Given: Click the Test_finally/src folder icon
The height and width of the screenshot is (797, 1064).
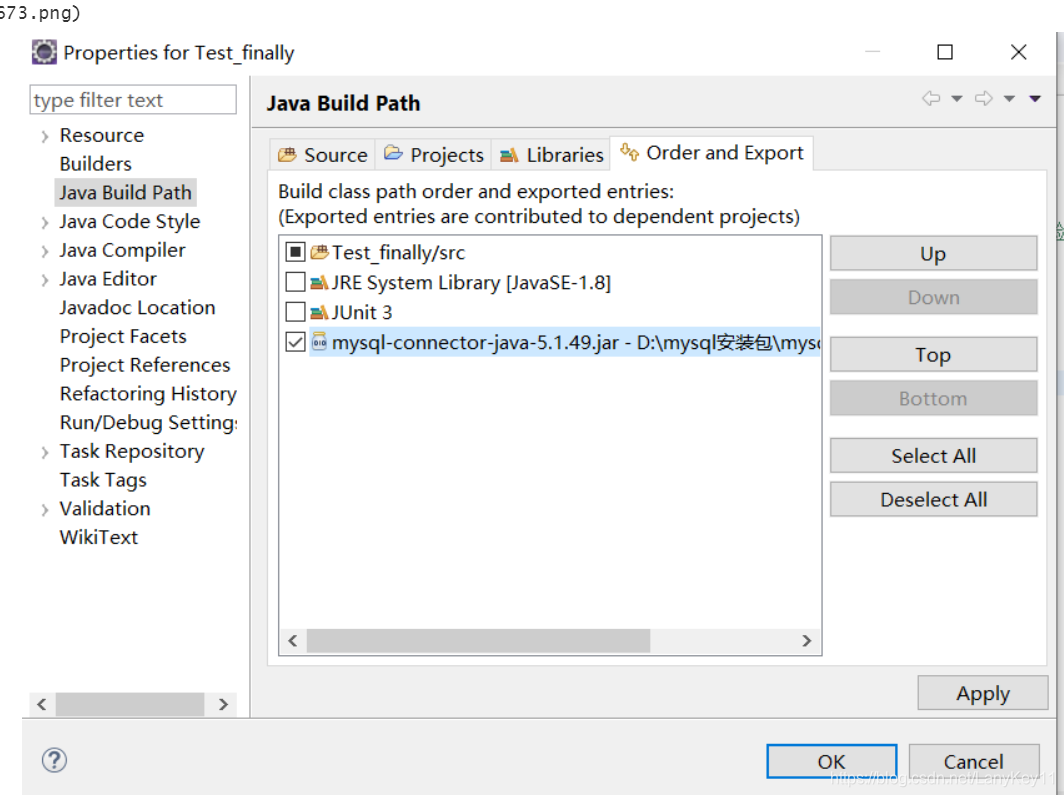Looking at the screenshot, I should pyautogui.click(x=320, y=252).
